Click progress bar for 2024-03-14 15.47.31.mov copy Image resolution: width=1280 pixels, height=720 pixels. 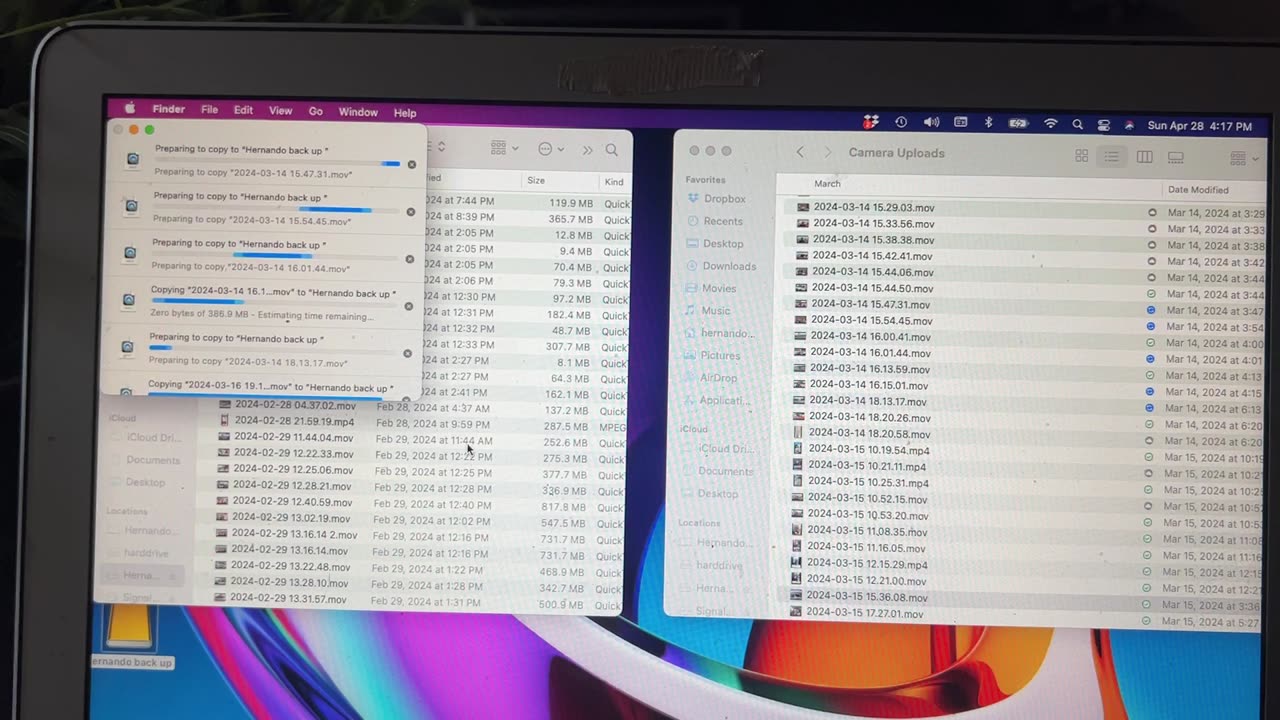277,163
